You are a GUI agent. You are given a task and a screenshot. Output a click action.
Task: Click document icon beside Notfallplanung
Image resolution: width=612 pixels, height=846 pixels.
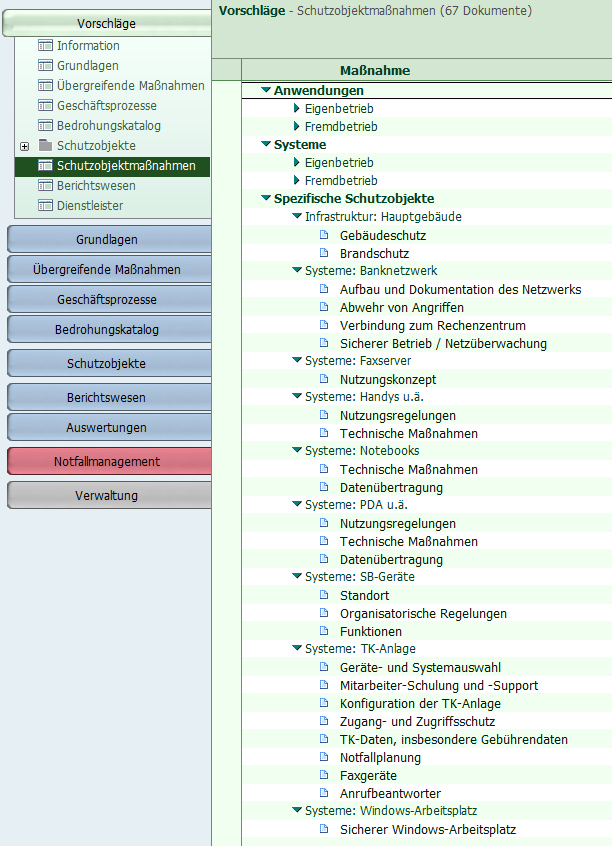click(324, 757)
